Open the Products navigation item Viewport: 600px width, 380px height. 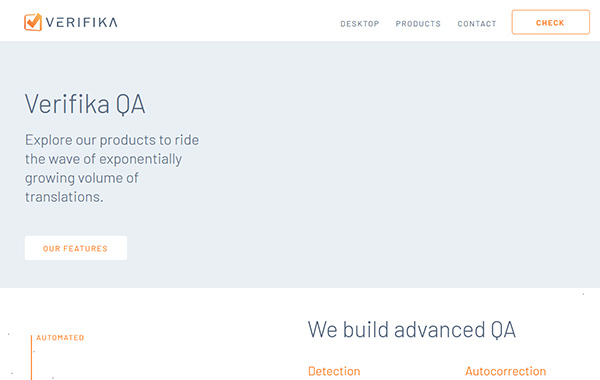tap(418, 24)
